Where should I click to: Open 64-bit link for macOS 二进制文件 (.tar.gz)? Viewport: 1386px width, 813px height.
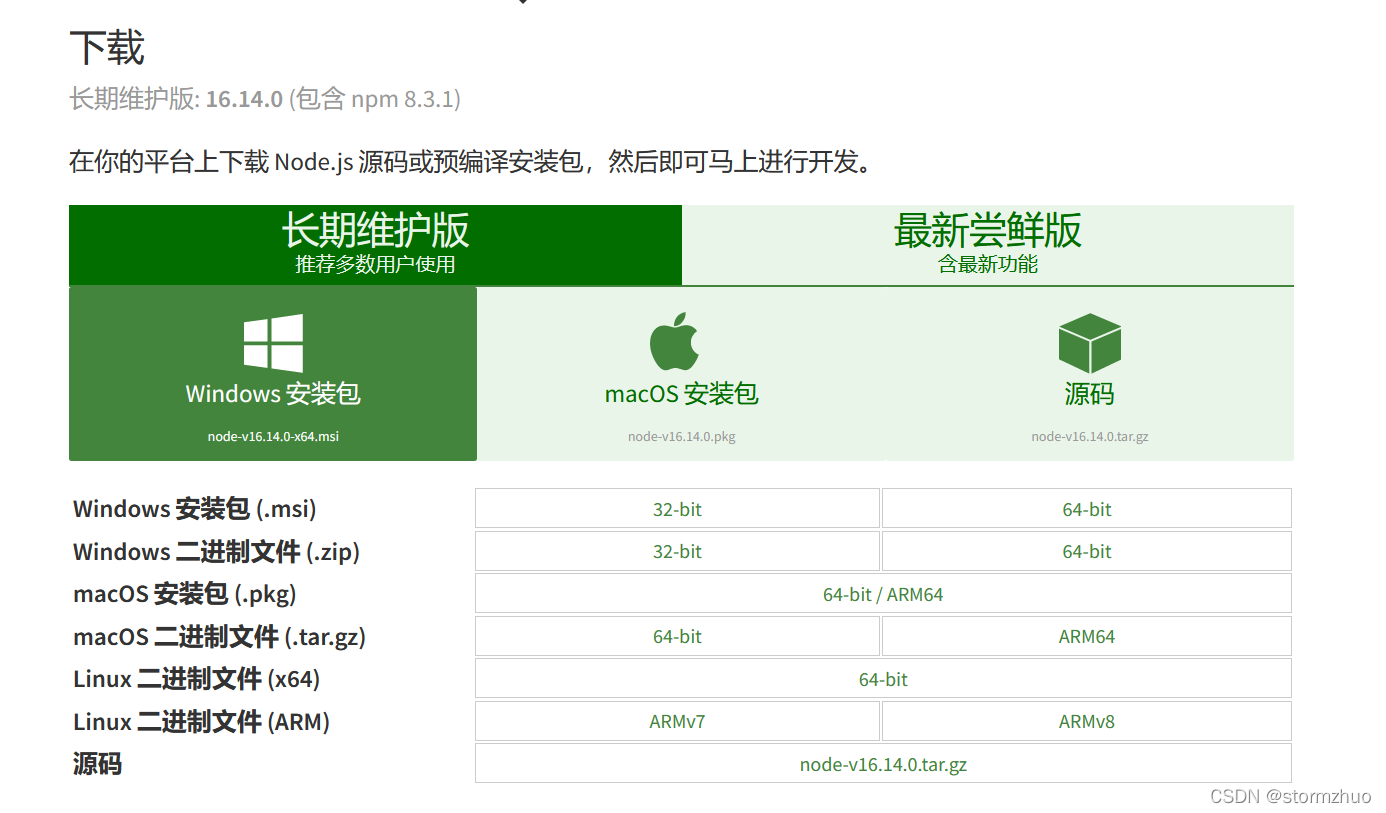pyautogui.click(x=677, y=636)
